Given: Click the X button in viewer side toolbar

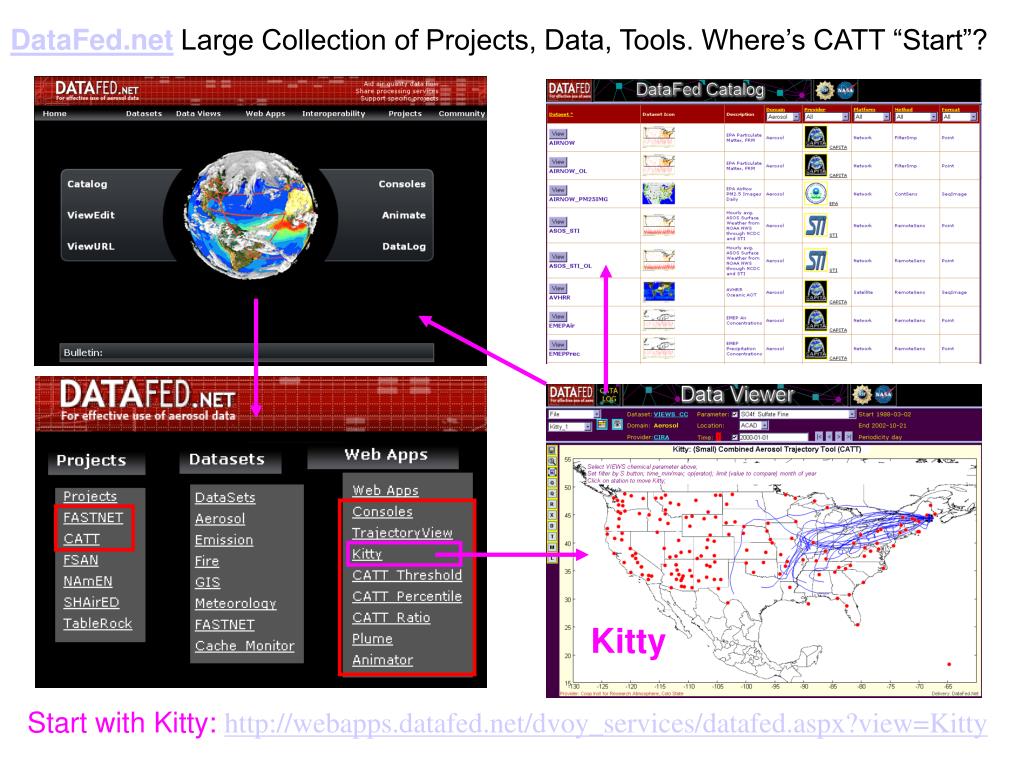Looking at the screenshot, I should [x=552, y=515].
